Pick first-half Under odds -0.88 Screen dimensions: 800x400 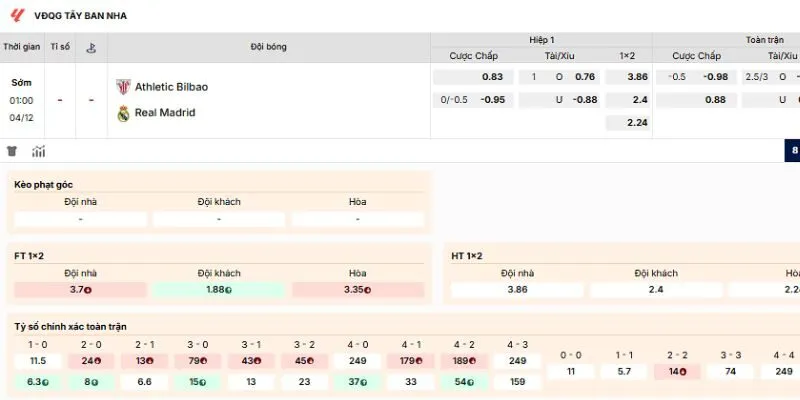tap(585, 100)
